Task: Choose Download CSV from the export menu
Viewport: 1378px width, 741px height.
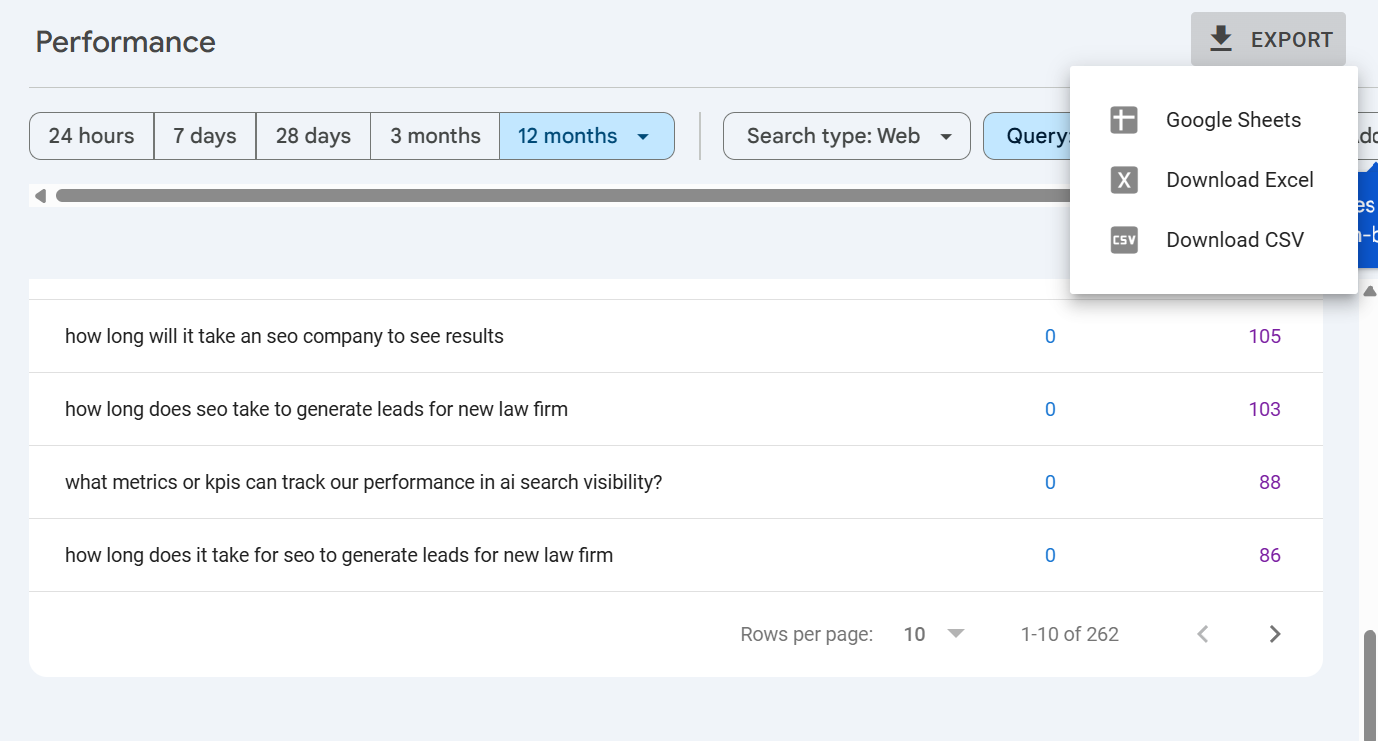Action: click(1234, 240)
